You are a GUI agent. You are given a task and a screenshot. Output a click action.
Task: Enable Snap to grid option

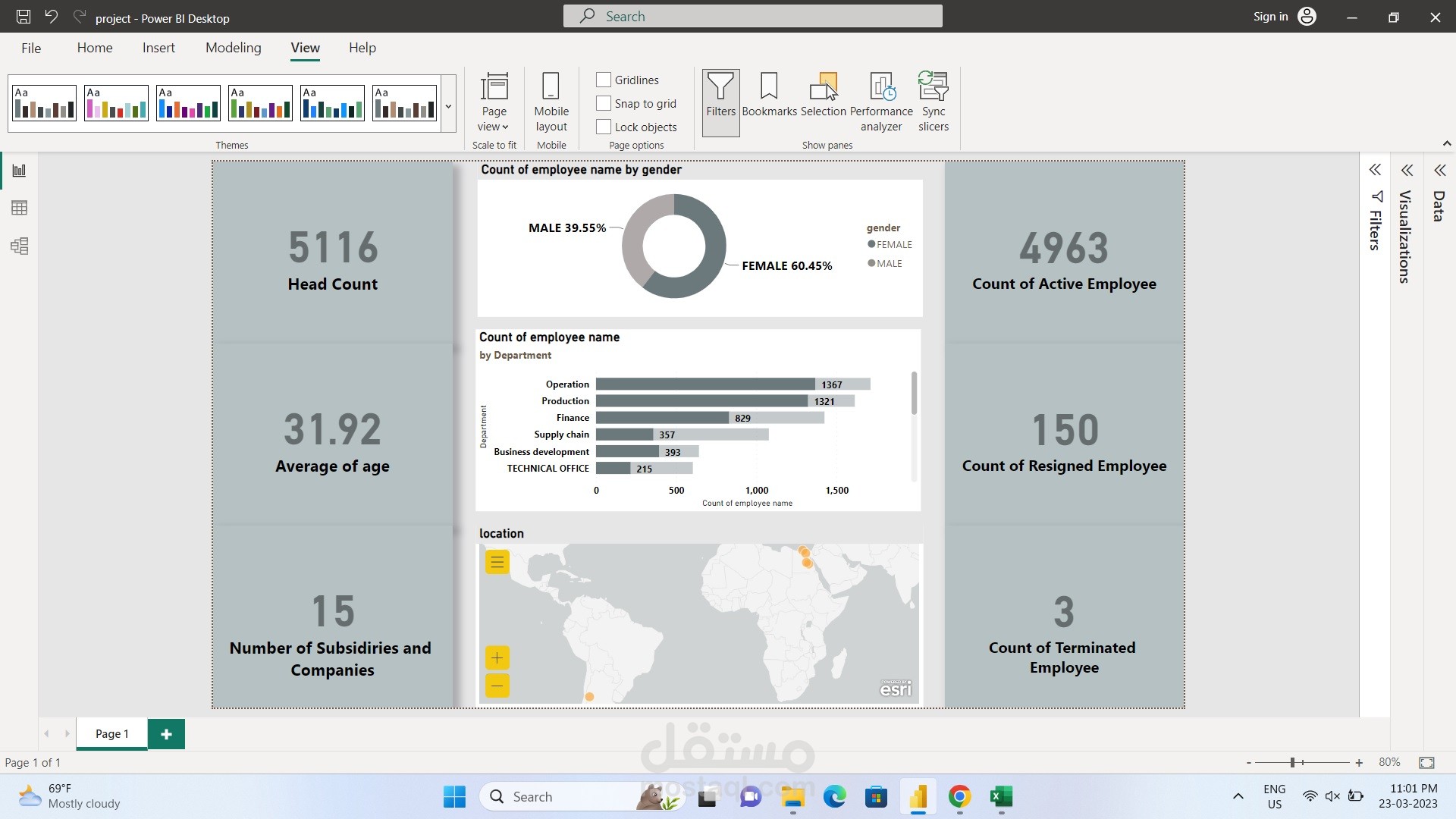tap(604, 103)
